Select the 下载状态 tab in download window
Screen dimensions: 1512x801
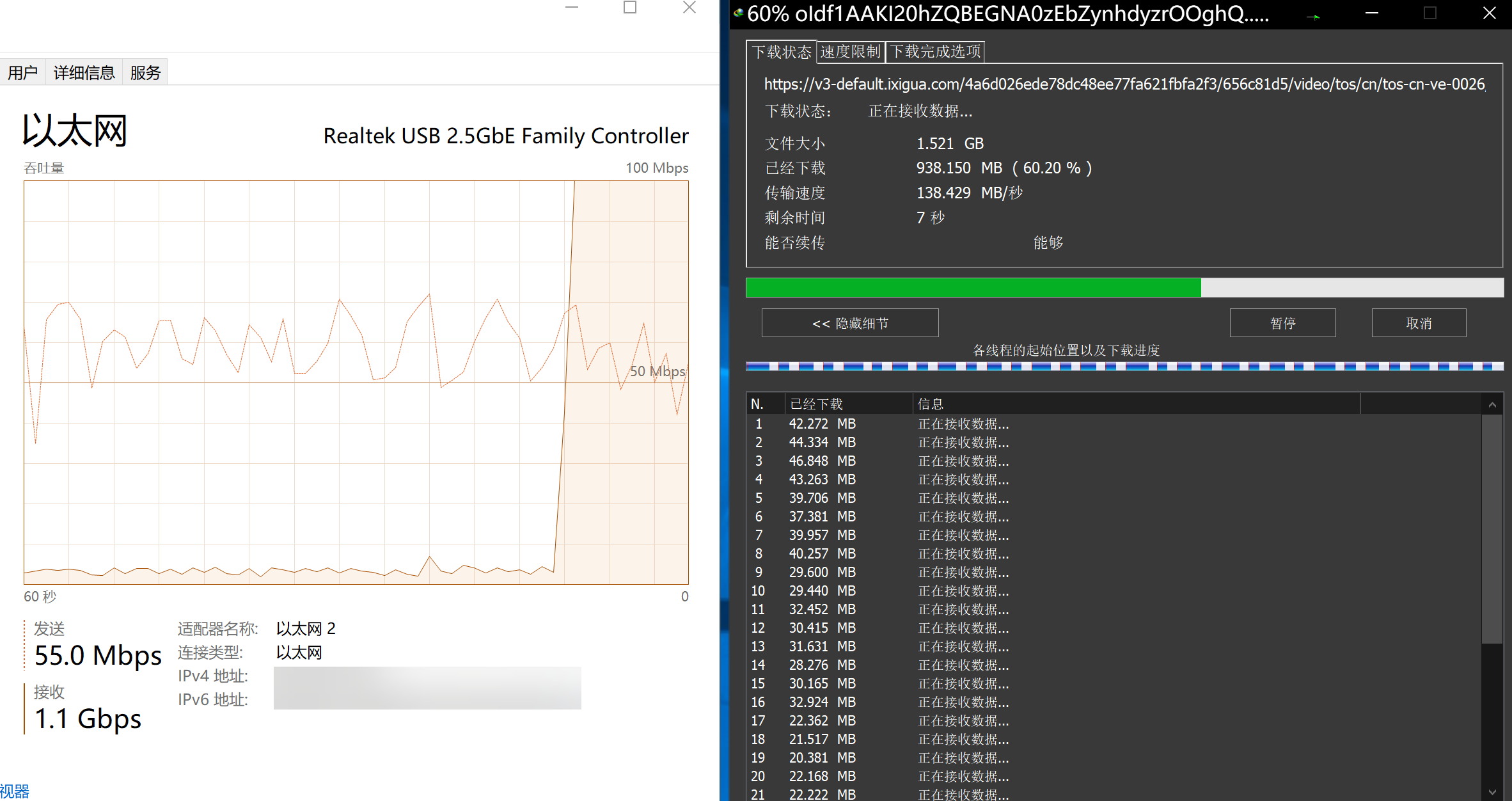[782, 52]
